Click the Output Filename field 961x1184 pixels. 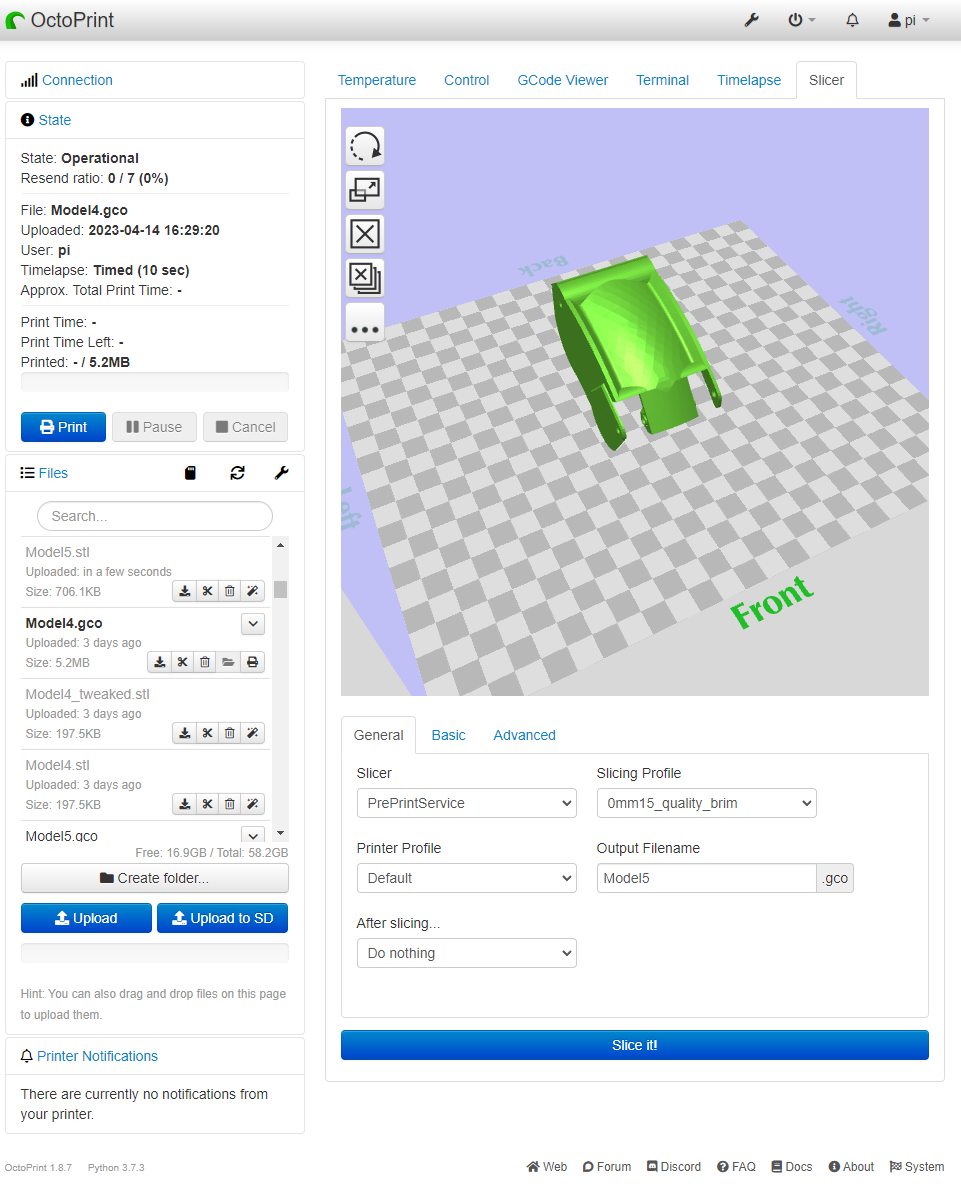click(x=707, y=878)
